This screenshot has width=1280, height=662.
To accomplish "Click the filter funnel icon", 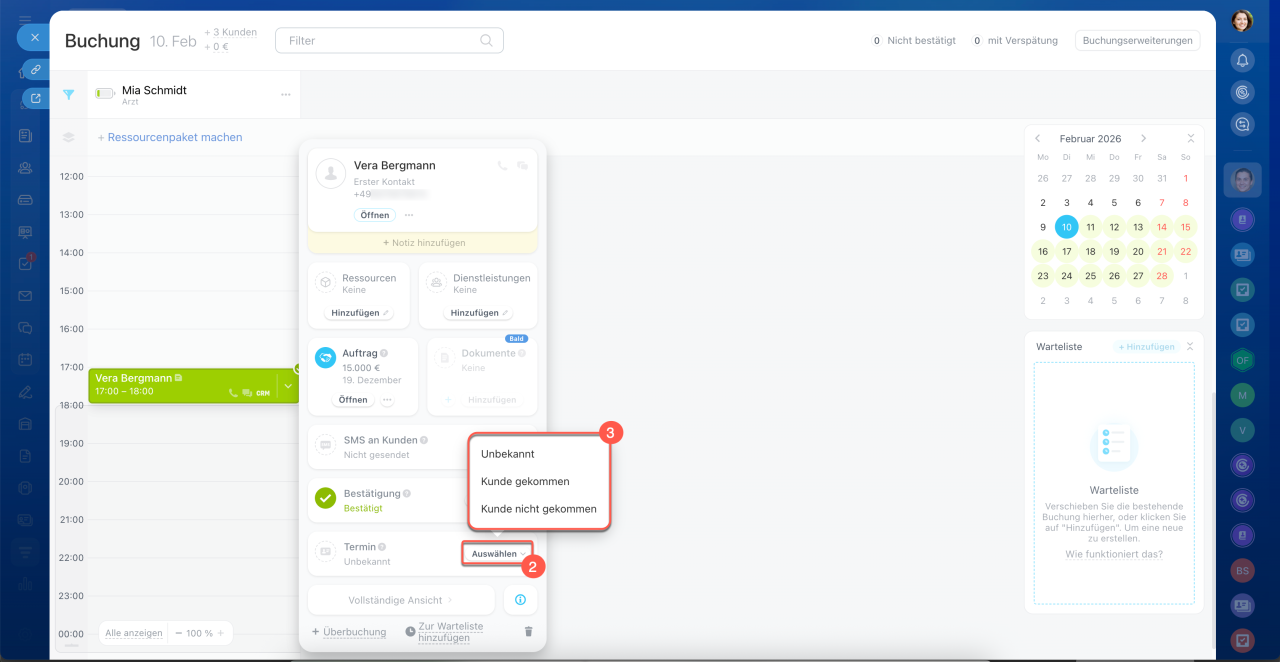I will click(x=69, y=95).
